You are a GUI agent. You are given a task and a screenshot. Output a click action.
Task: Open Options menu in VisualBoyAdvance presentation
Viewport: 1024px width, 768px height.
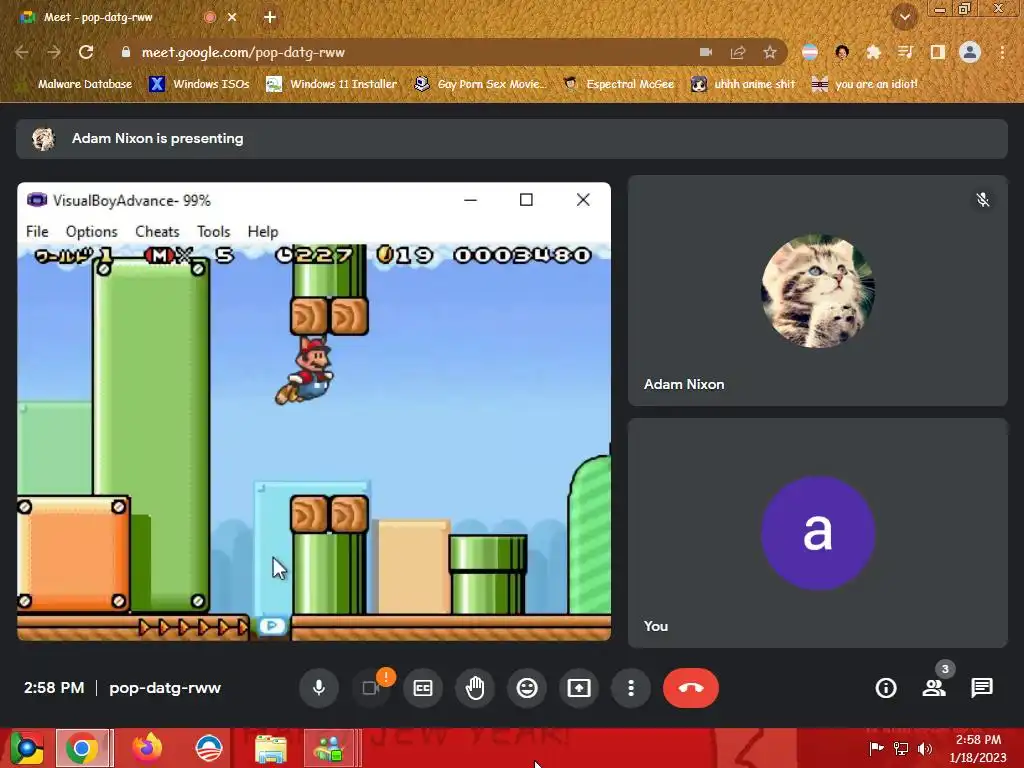[x=91, y=232]
